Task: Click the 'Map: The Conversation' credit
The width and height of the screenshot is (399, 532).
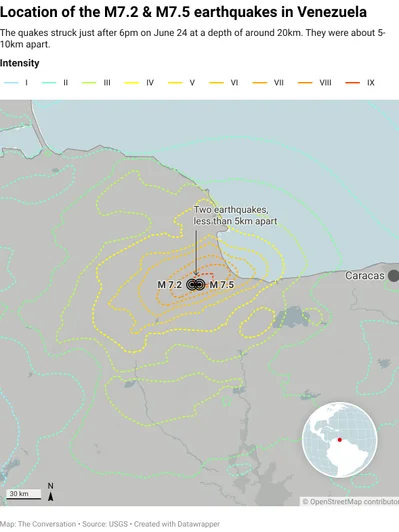Action: click(x=38, y=524)
